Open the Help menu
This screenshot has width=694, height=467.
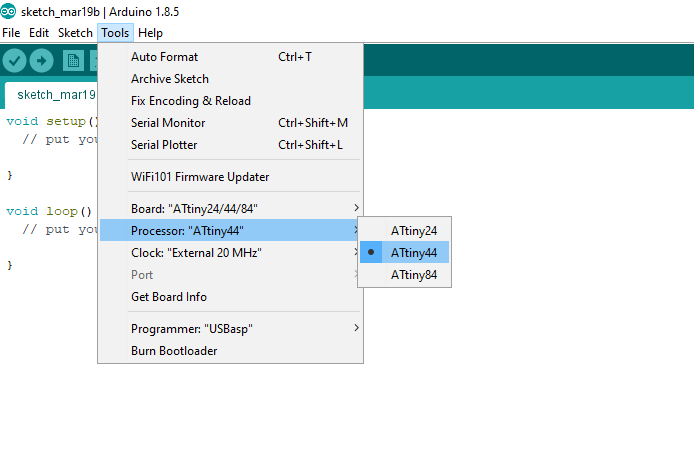150,33
